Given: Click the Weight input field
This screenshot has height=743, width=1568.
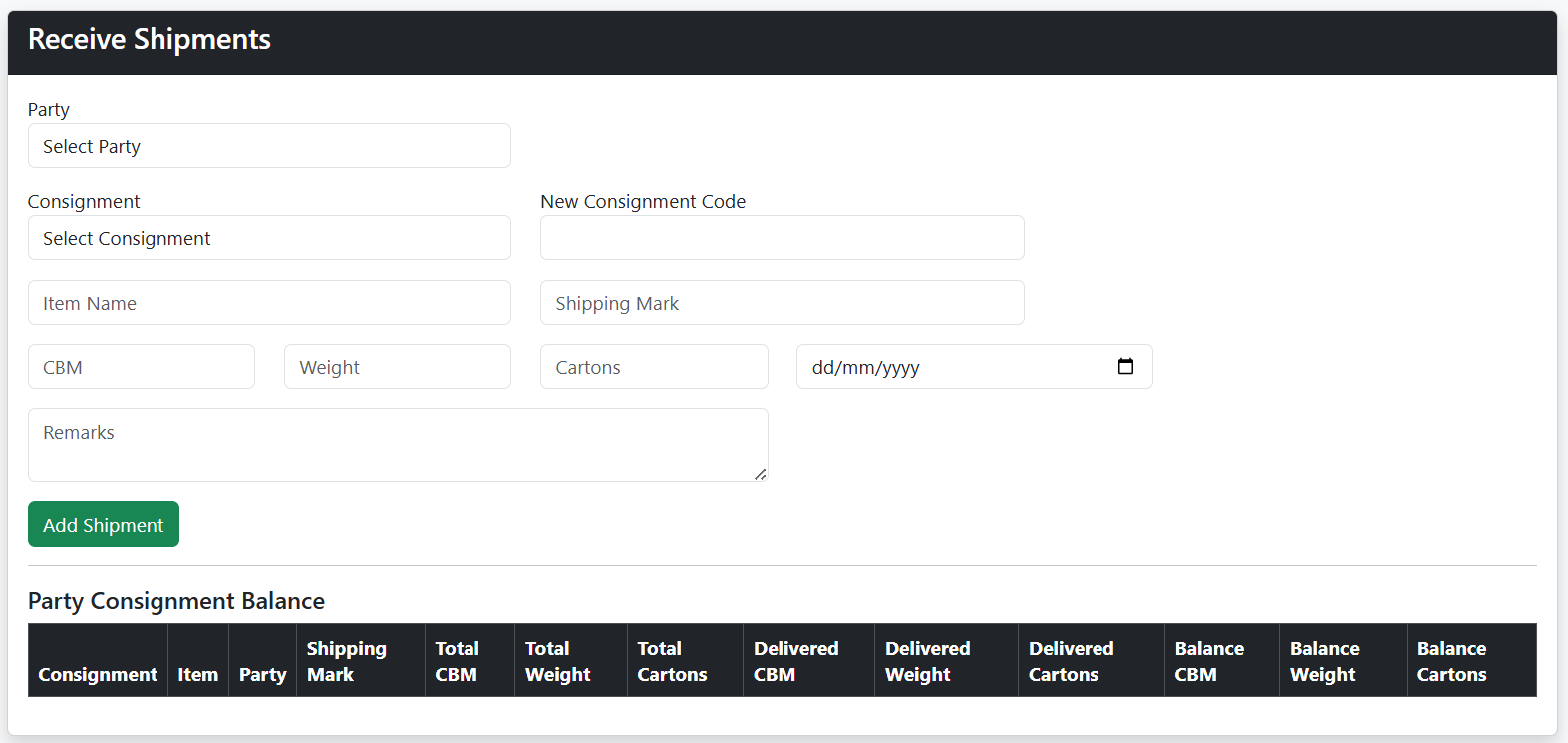Looking at the screenshot, I should pyautogui.click(x=398, y=367).
